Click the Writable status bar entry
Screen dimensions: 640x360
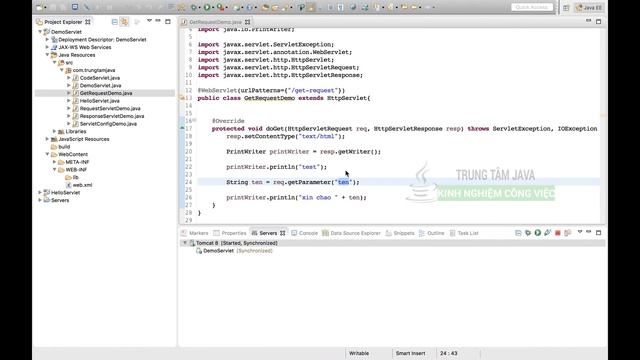(359, 353)
